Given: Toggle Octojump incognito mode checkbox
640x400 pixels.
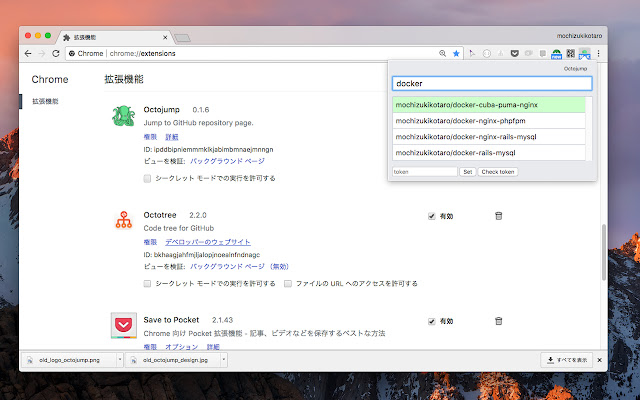Looking at the screenshot, I should tap(147, 178).
